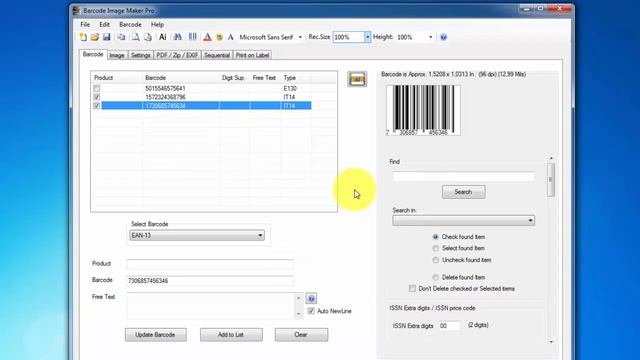Click the Search button

pos(463,192)
